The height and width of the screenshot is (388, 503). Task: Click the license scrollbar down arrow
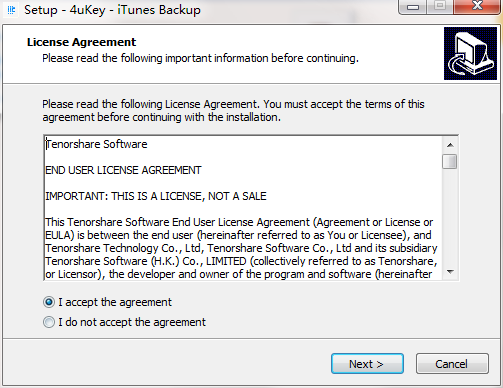pyautogui.click(x=450, y=272)
